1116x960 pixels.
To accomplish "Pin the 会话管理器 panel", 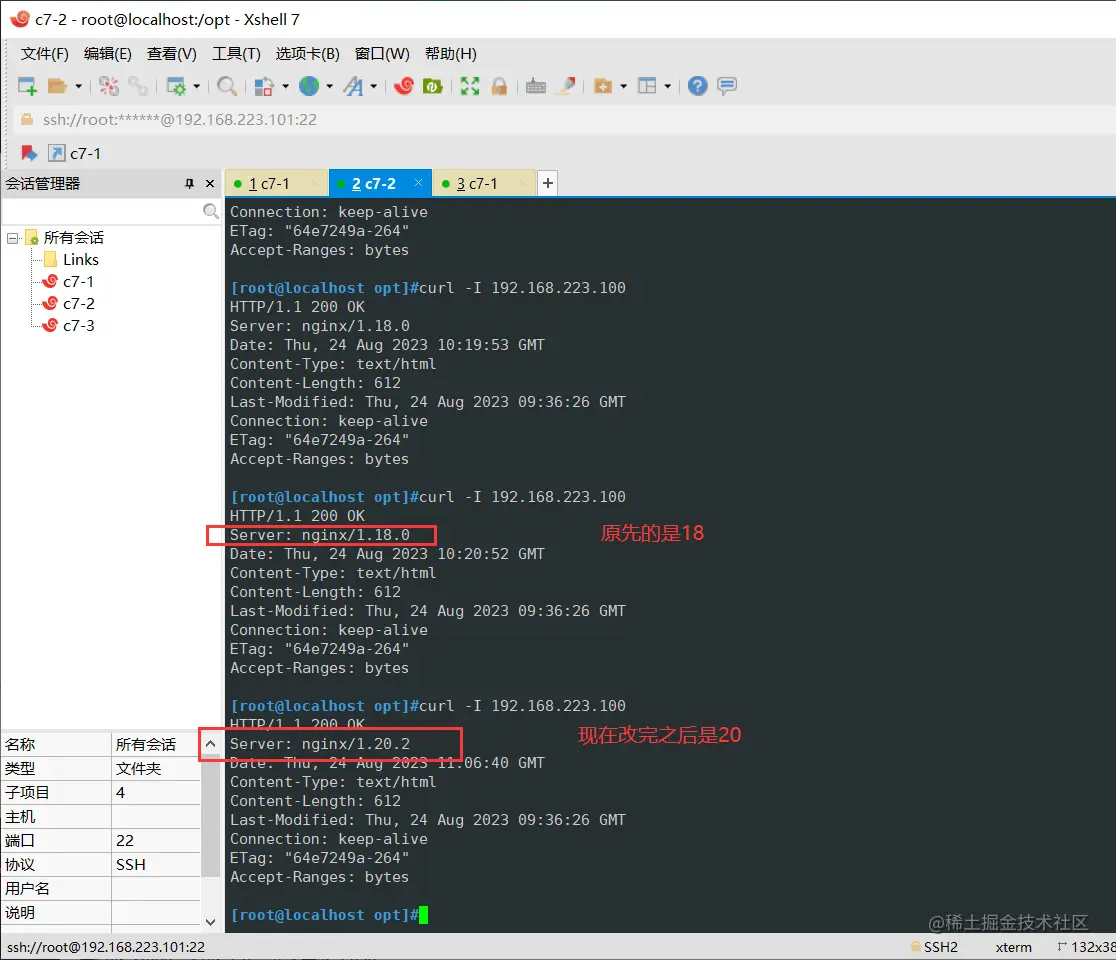I will tap(189, 184).
